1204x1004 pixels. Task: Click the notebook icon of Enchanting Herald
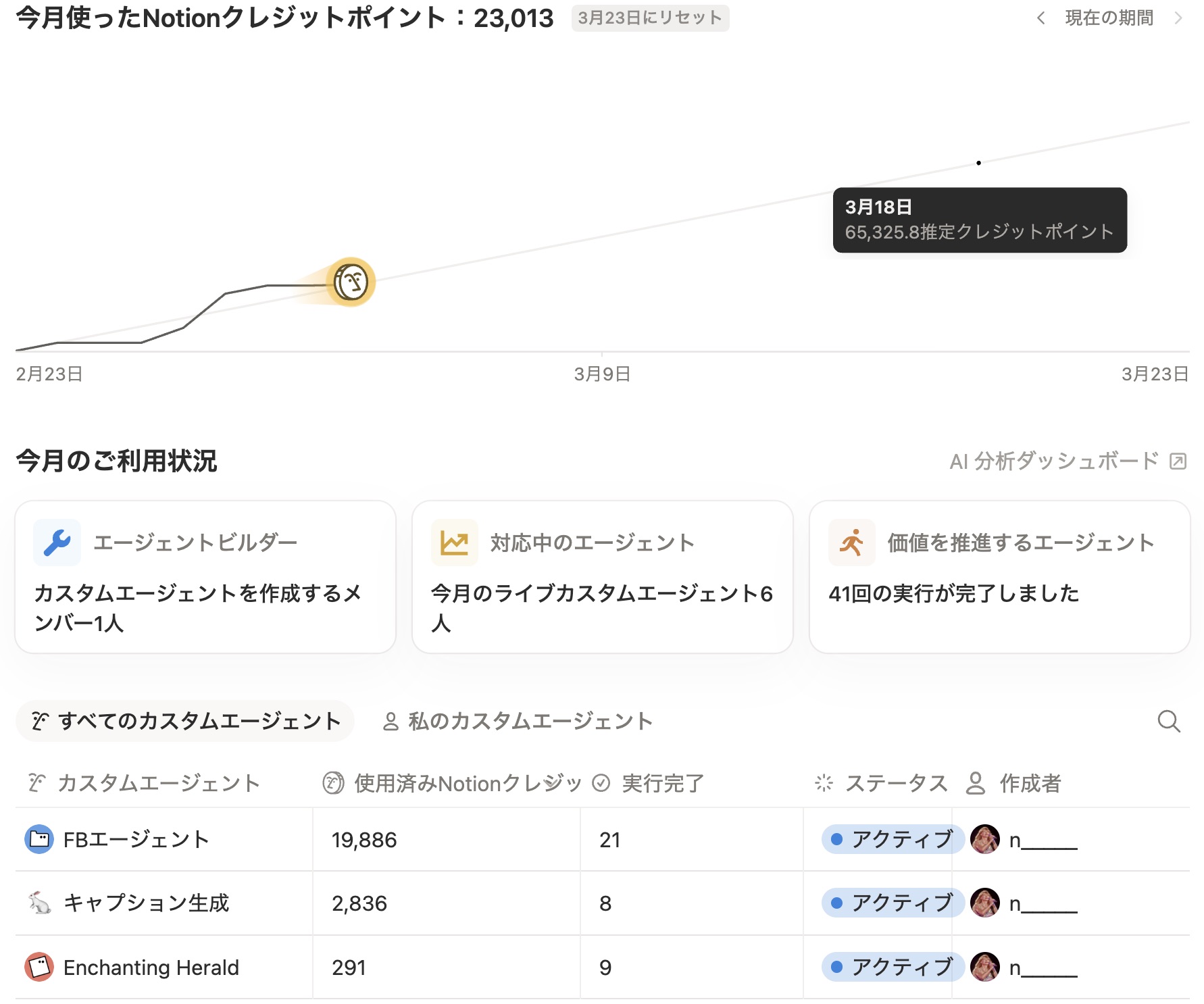pos(39,966)
